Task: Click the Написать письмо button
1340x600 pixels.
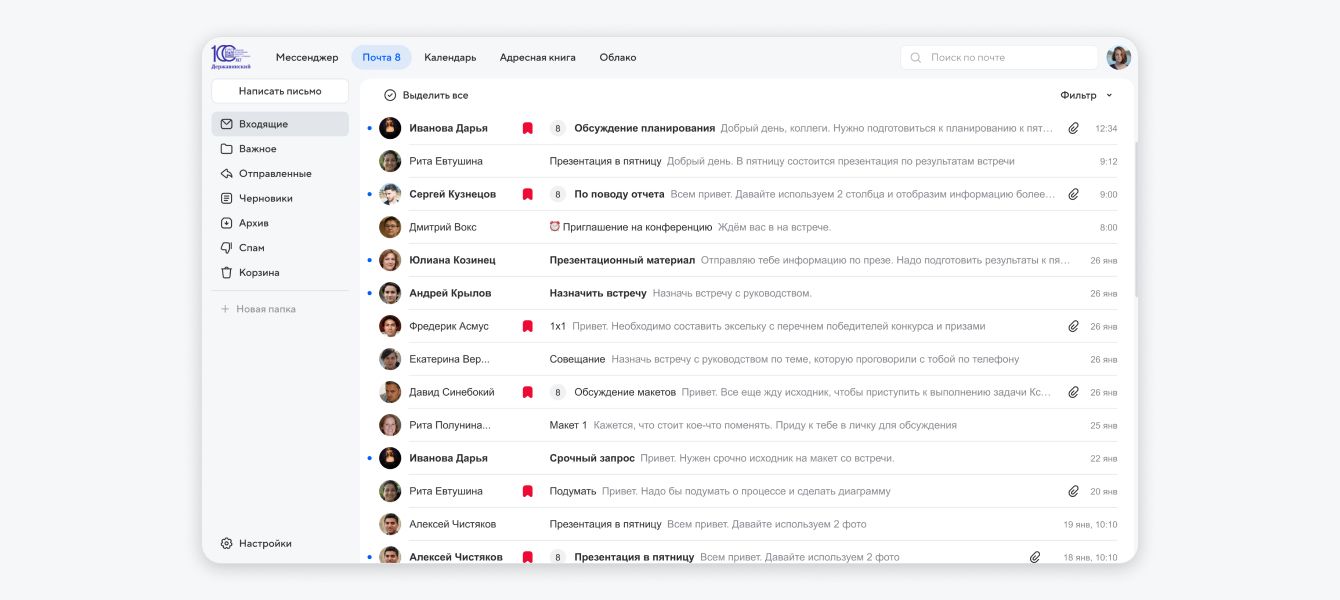Action: (280, 91)
